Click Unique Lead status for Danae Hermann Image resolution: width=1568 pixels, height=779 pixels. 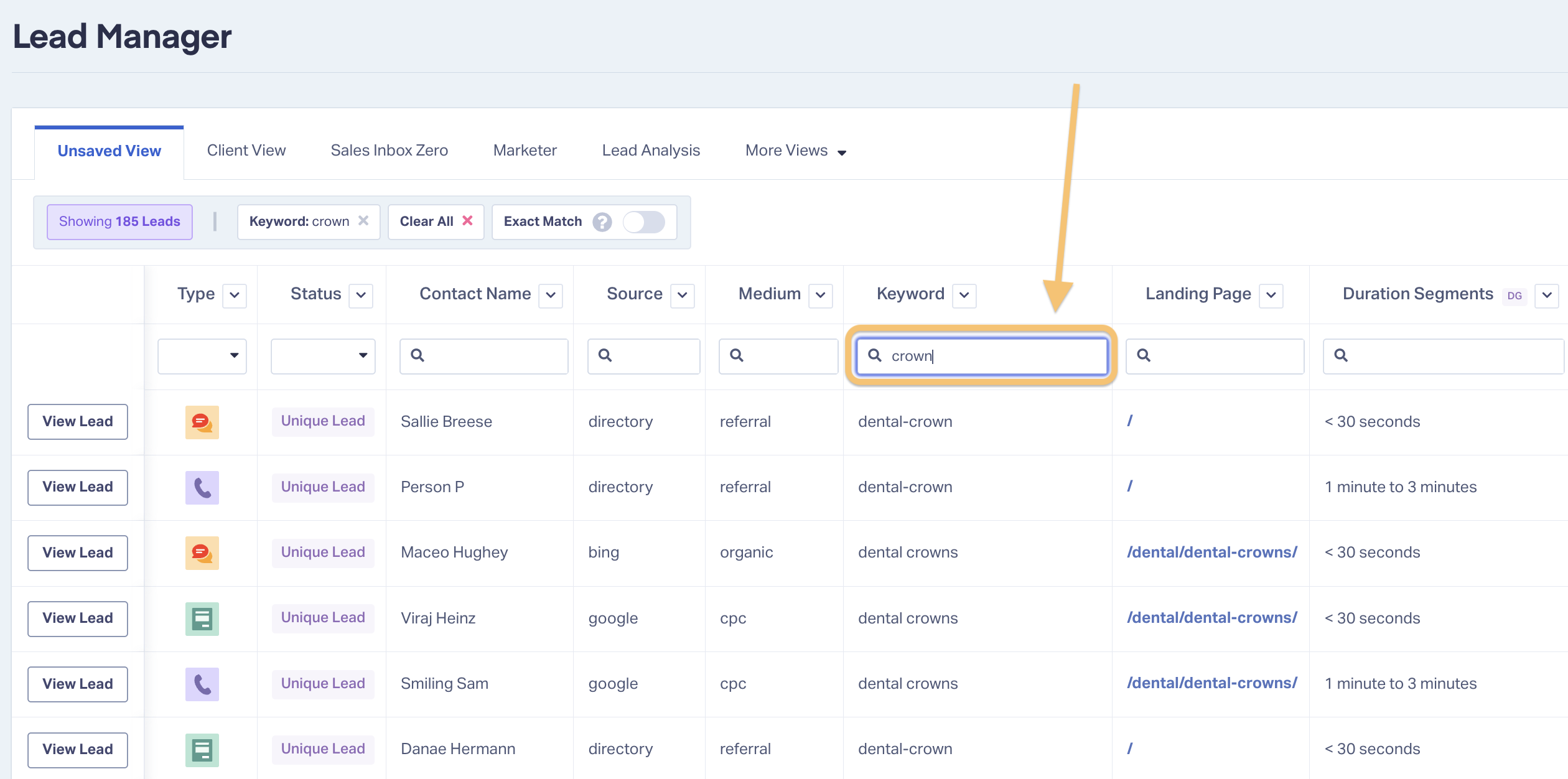point(323,749)
